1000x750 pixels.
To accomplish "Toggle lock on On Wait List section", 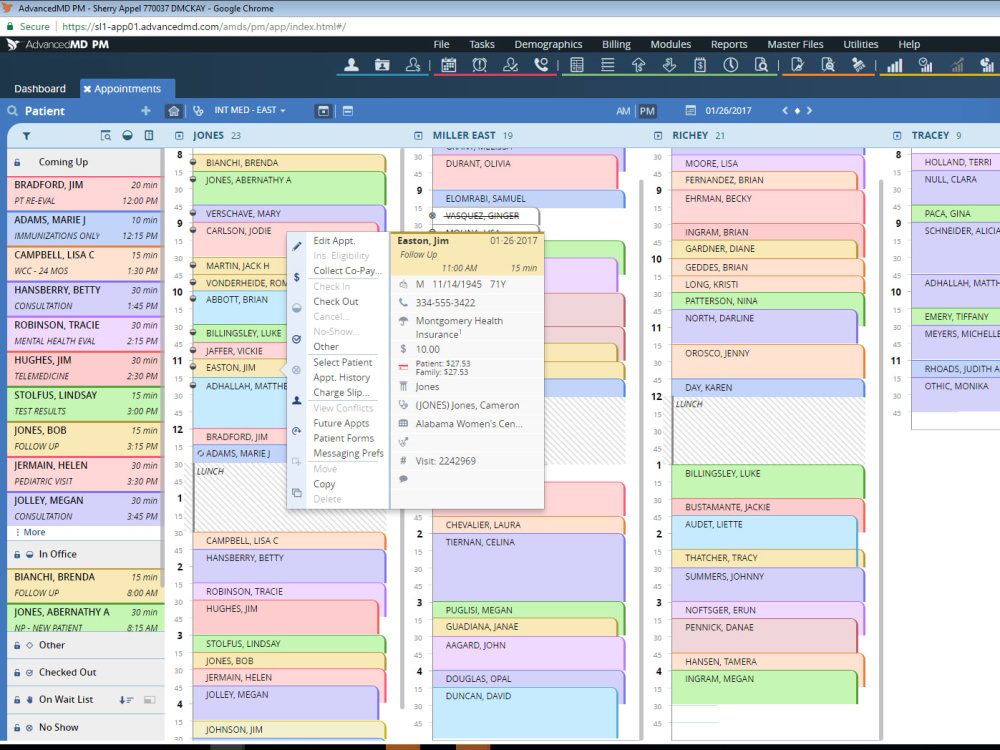I will (17, 700).
